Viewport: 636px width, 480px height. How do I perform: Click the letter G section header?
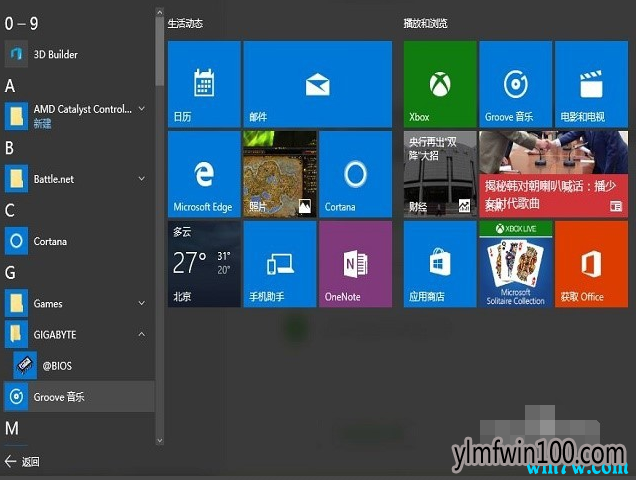point(10,273)
